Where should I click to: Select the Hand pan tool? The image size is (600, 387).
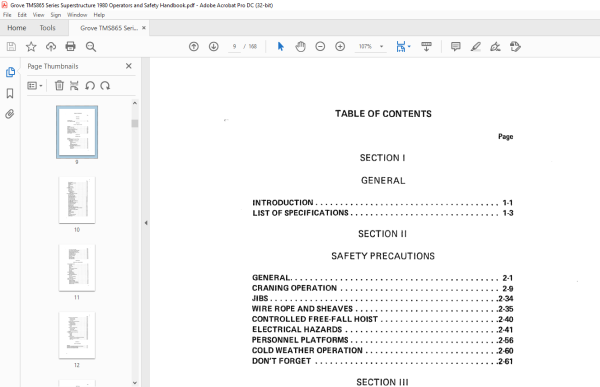click(x=300, y=47)
